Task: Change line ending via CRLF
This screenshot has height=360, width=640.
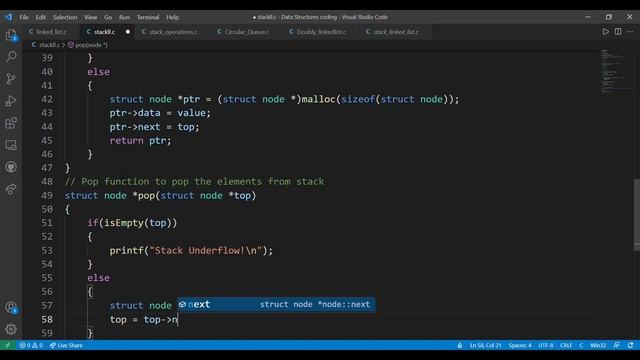Action: click(566, 345)
